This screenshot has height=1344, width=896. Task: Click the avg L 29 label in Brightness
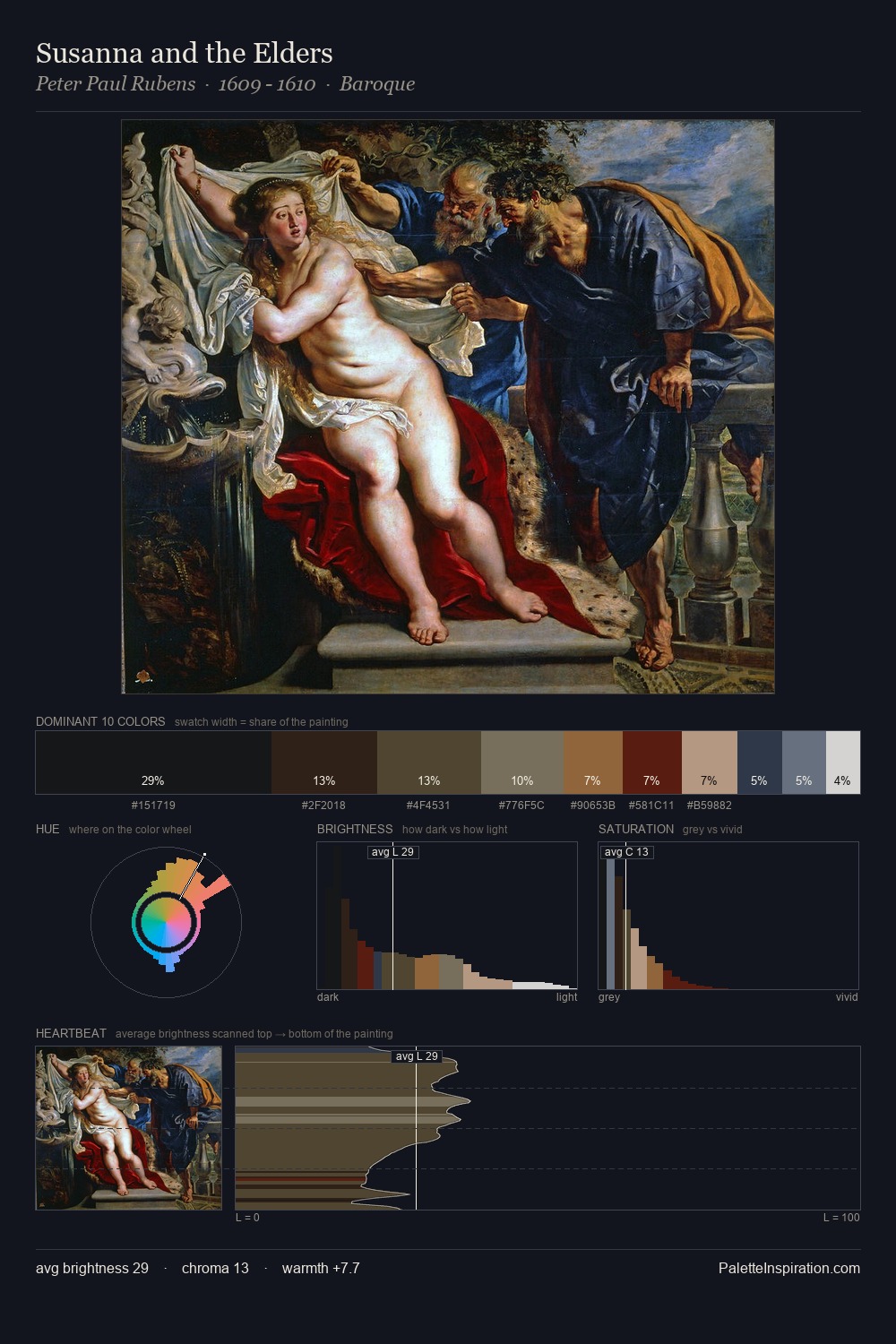393,852
